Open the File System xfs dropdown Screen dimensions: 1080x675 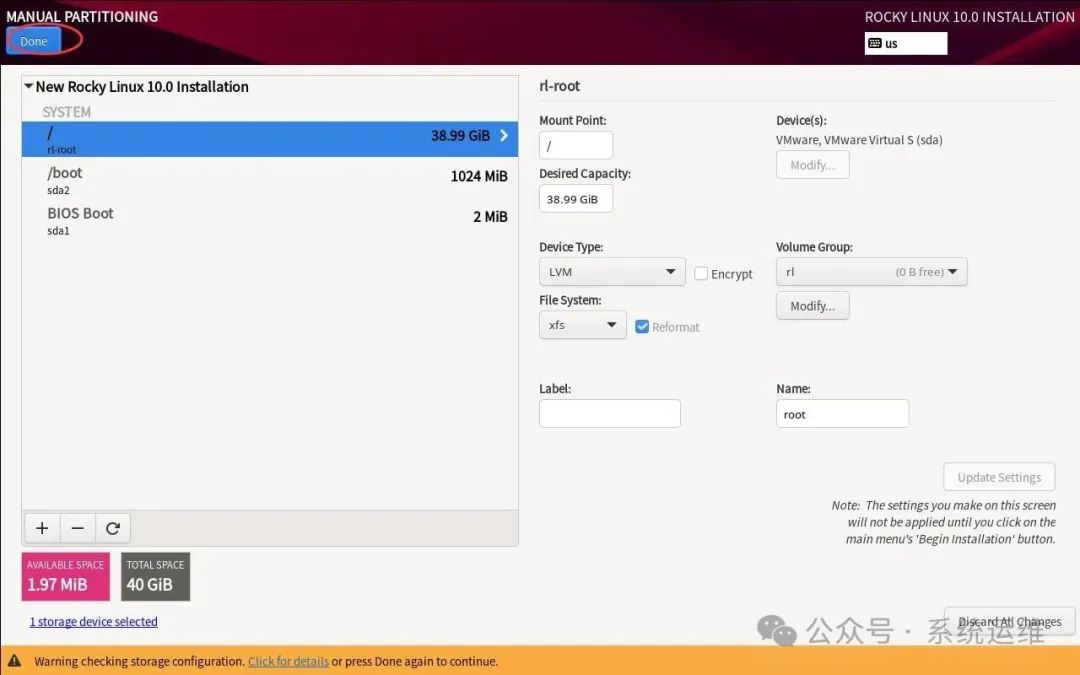[x=582, y=325]
